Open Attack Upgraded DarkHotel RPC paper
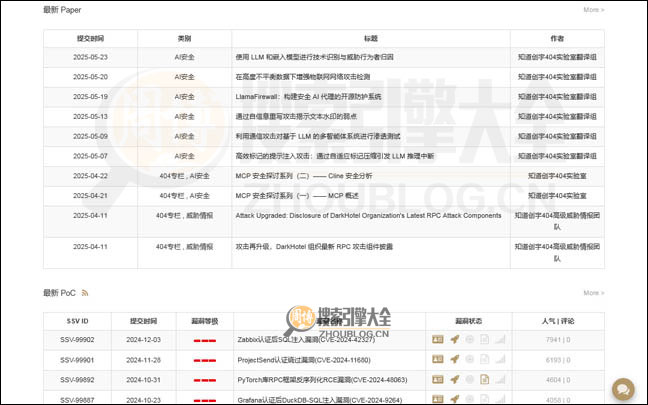Viewport: 648px width, 405px height. (x=368, y=216)
